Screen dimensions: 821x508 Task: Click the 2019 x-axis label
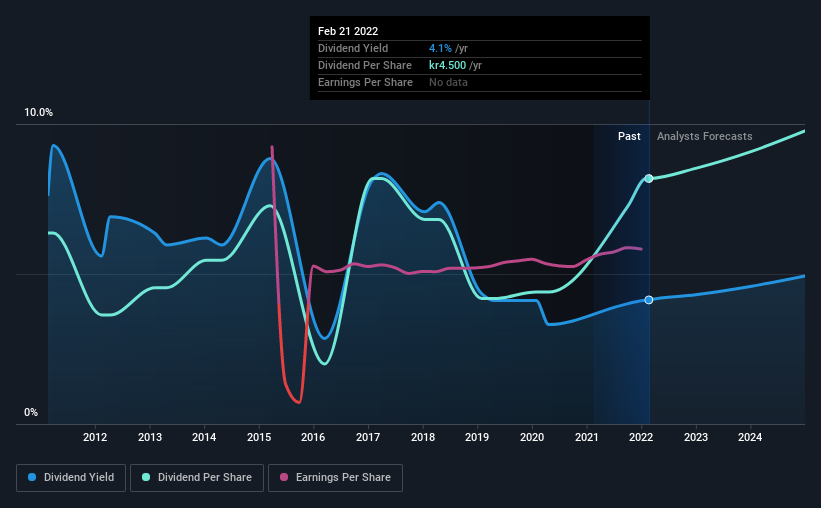click(x=477, y=437)
